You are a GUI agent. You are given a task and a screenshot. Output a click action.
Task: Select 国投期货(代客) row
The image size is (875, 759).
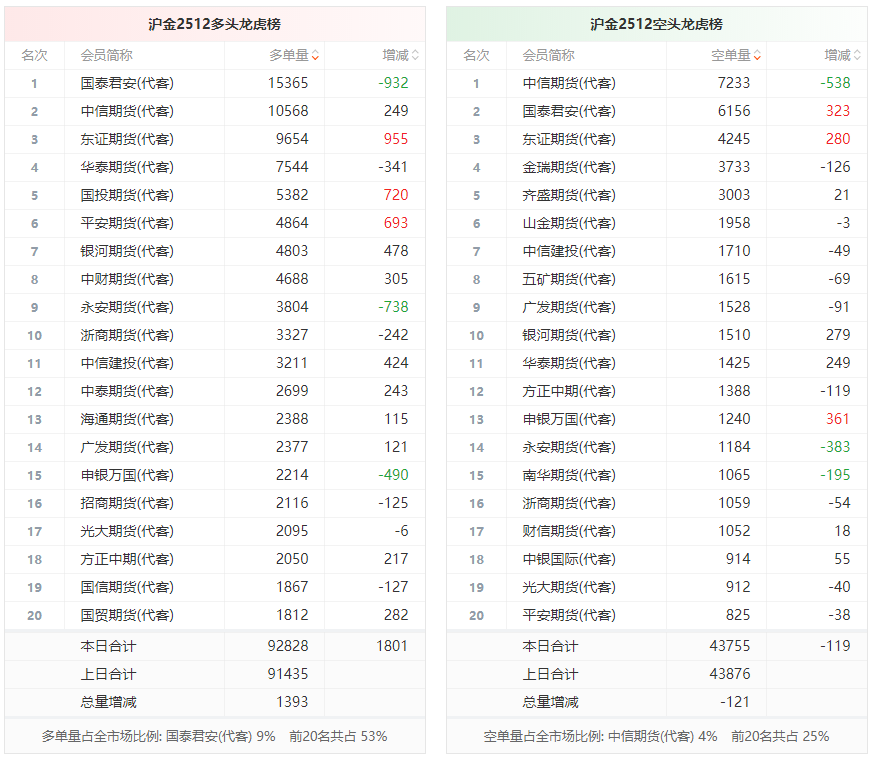tap(215, 195)
